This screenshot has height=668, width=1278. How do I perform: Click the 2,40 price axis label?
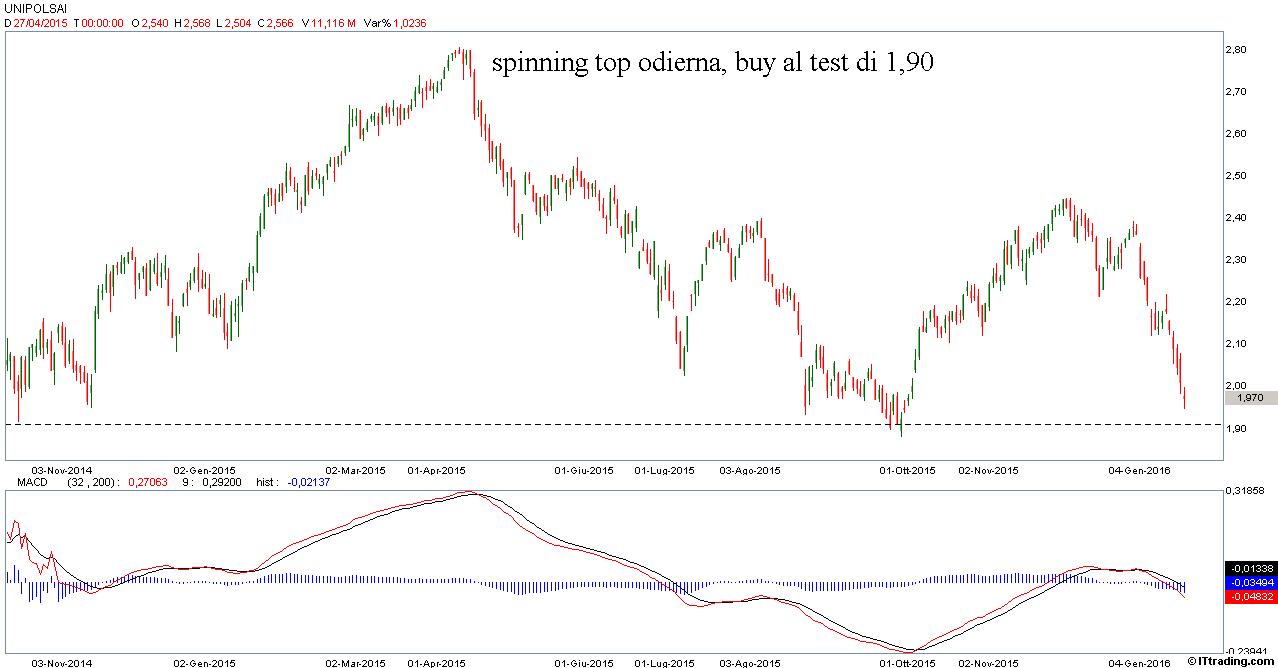point(1237,217)
